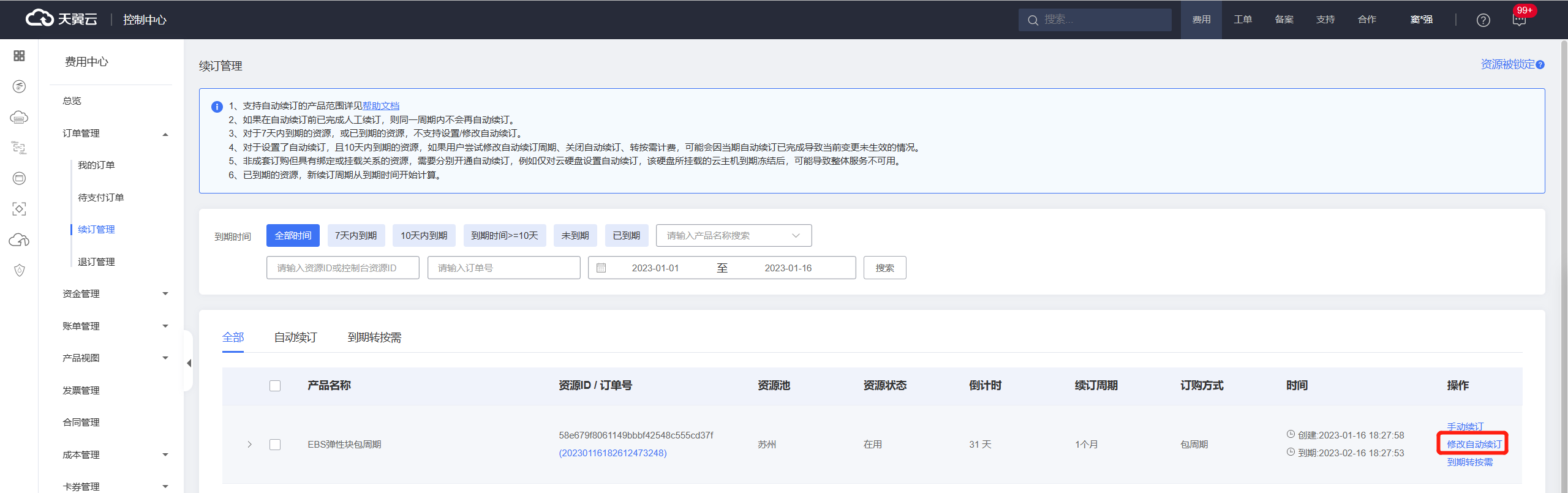This screenshot has width=1568, height=493.
Task: Click the 搜索 button
Action: tap(884, 268)
